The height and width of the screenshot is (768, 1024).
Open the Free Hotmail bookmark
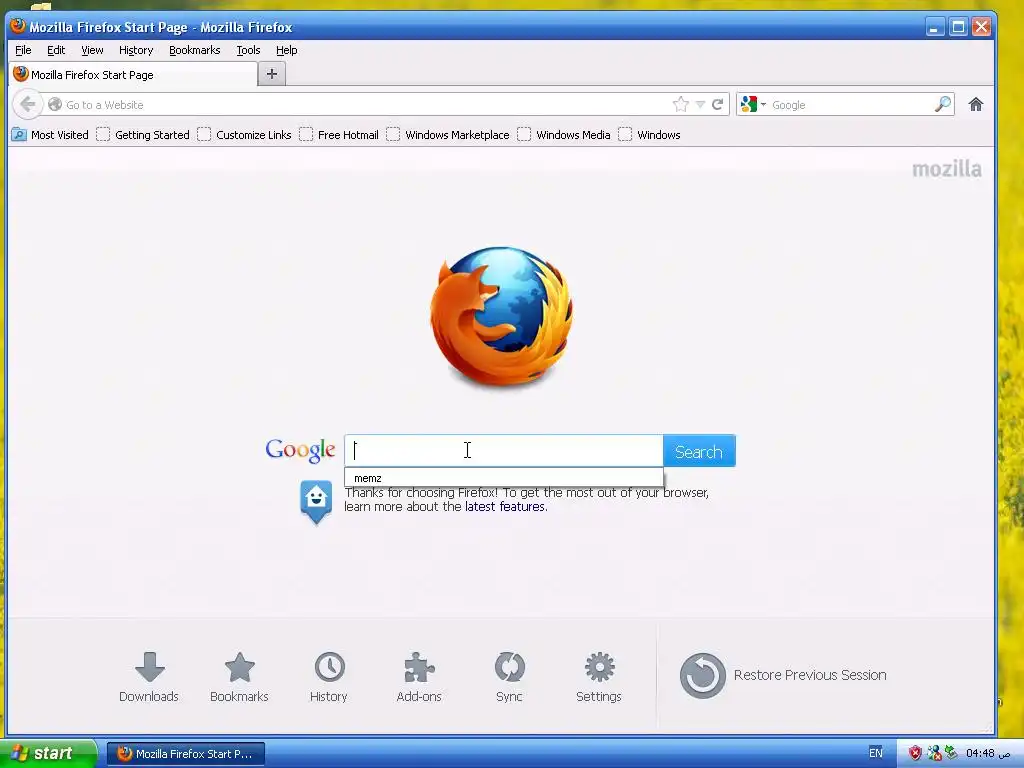(339, 135)
